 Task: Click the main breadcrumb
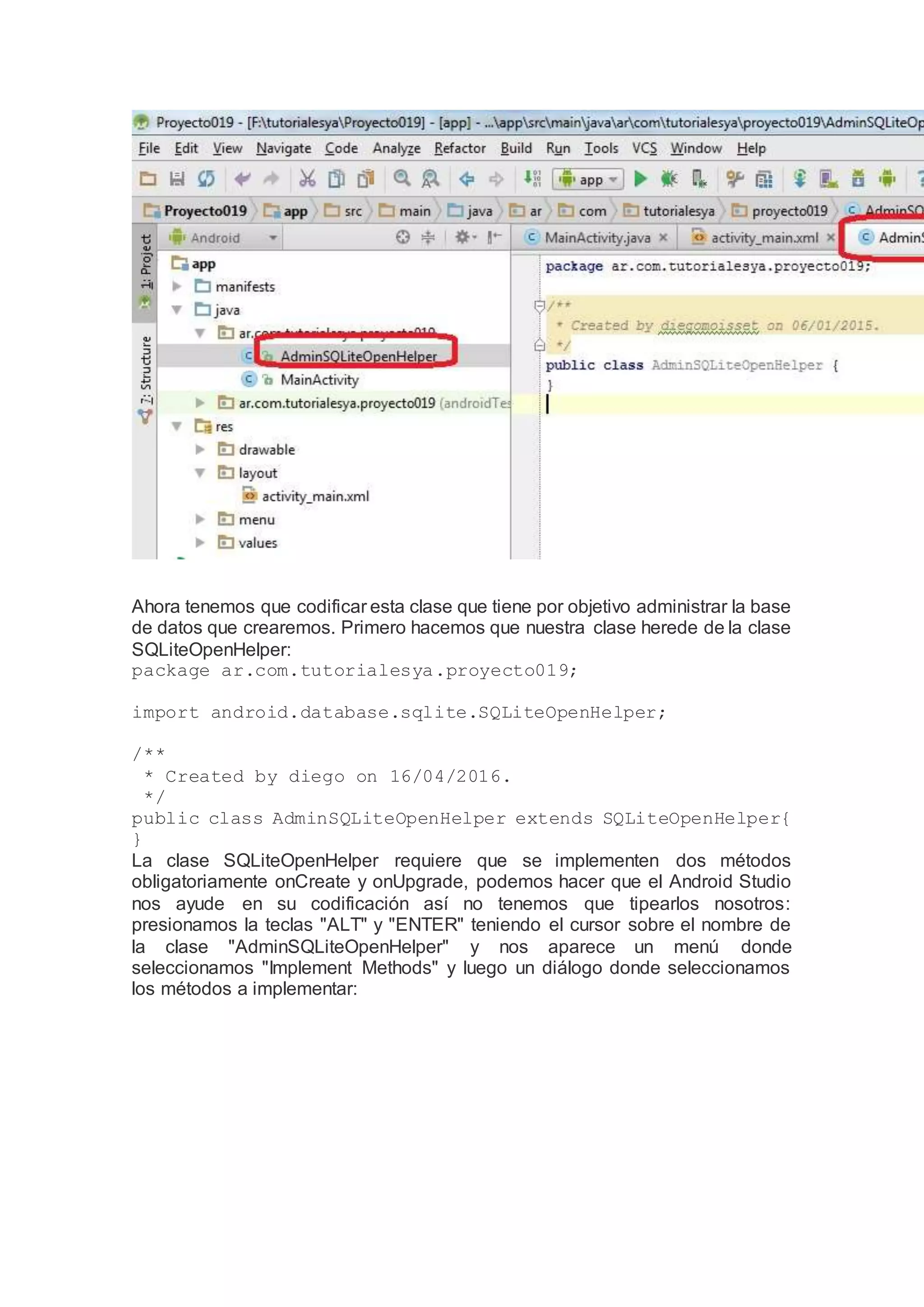click(405, 211)
